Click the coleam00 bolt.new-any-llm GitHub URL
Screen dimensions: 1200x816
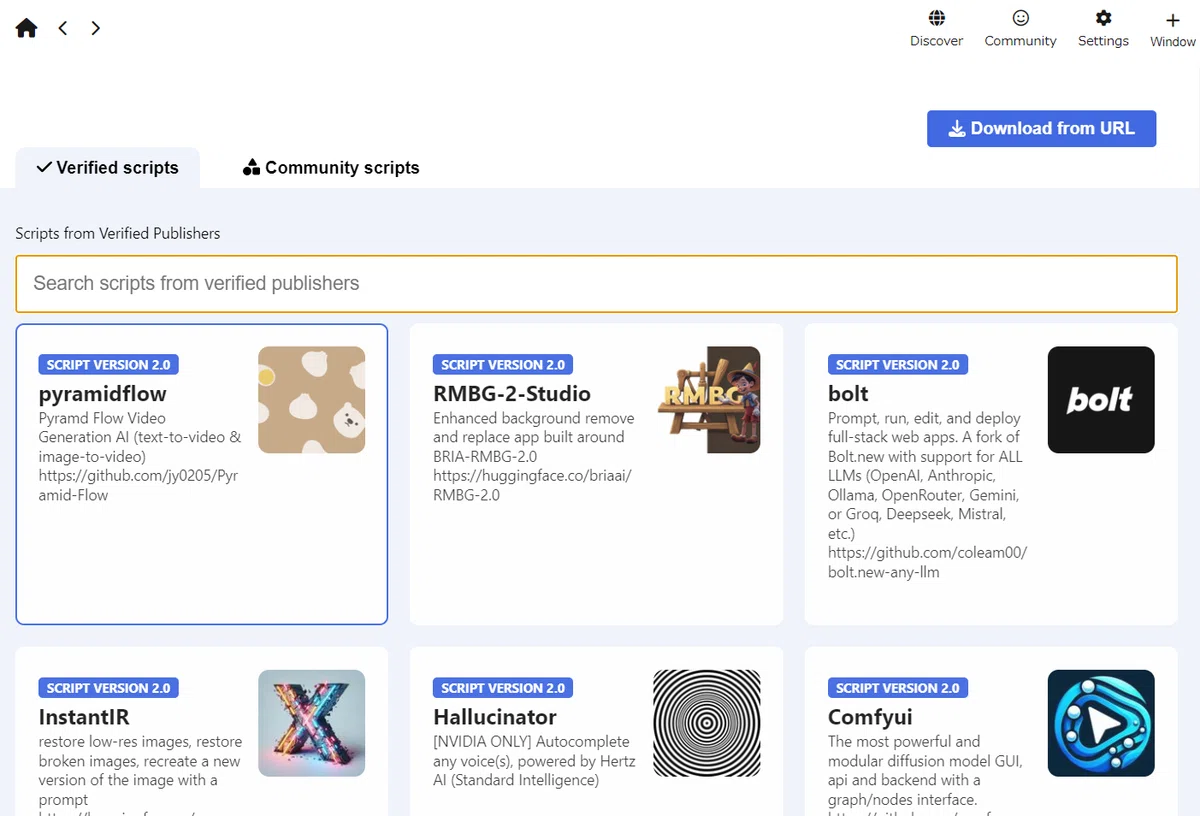click(927, 562)
